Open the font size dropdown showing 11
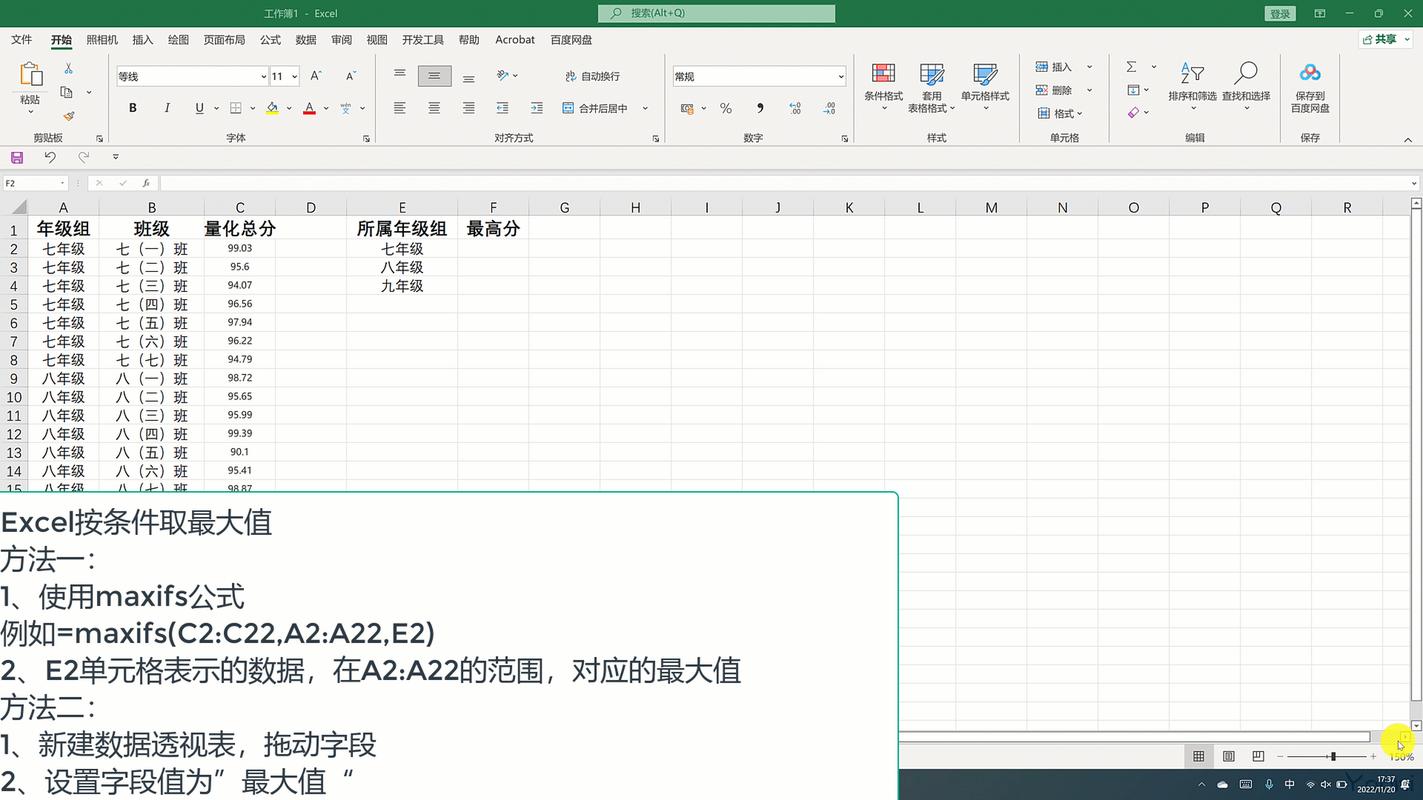1423x800 pixels. pyautogui.click(x=294, y=77)
